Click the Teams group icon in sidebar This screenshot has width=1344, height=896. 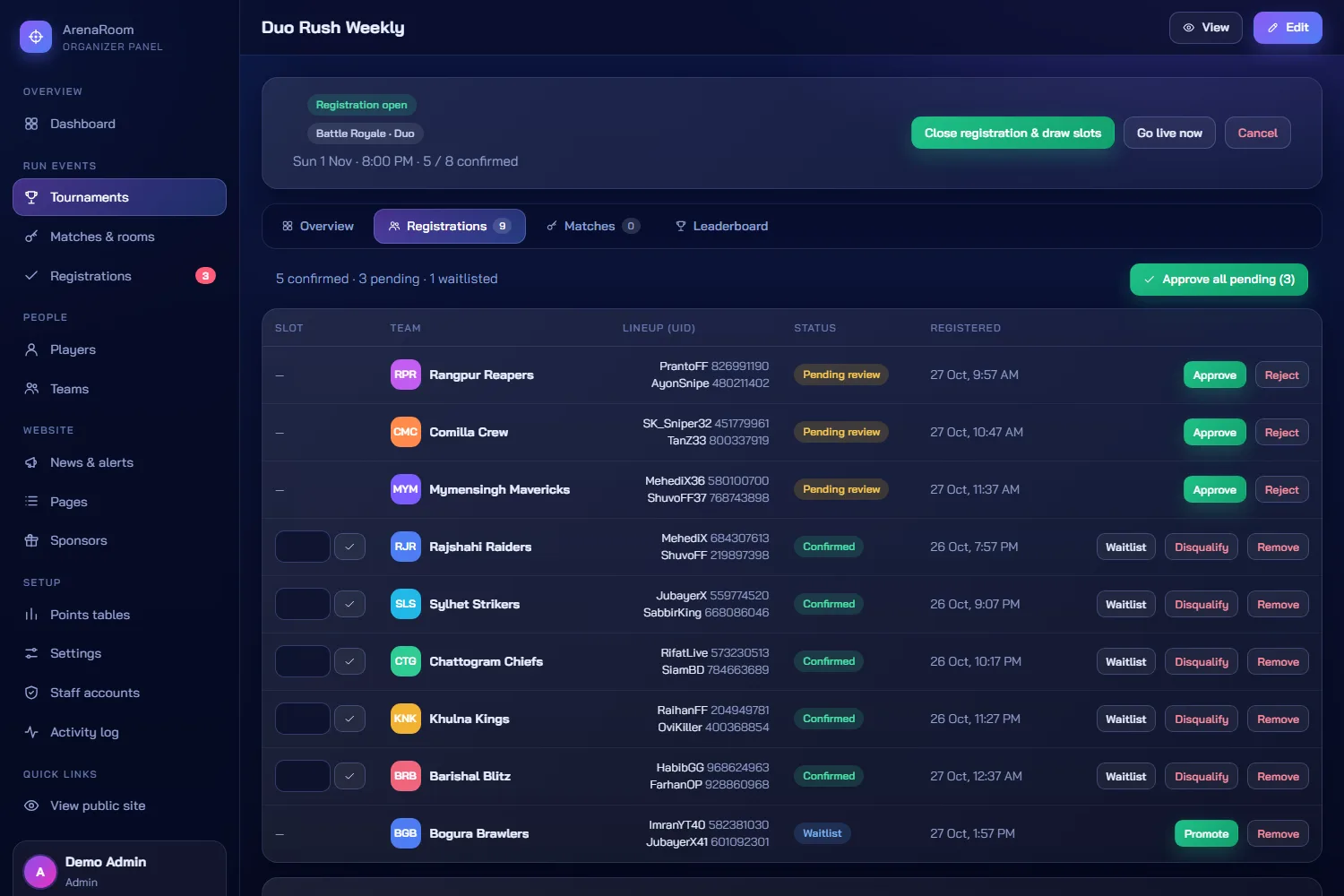tap(31, 389)
